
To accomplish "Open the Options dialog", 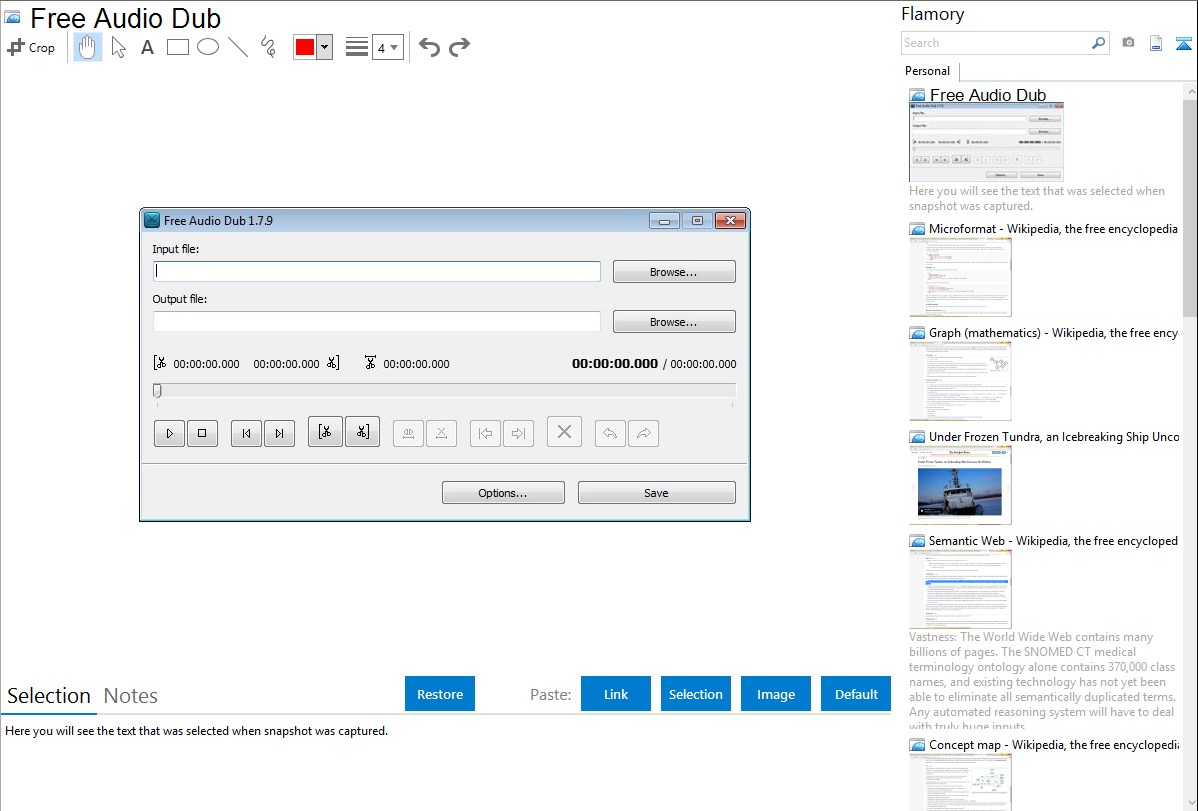I will [503, 493].
